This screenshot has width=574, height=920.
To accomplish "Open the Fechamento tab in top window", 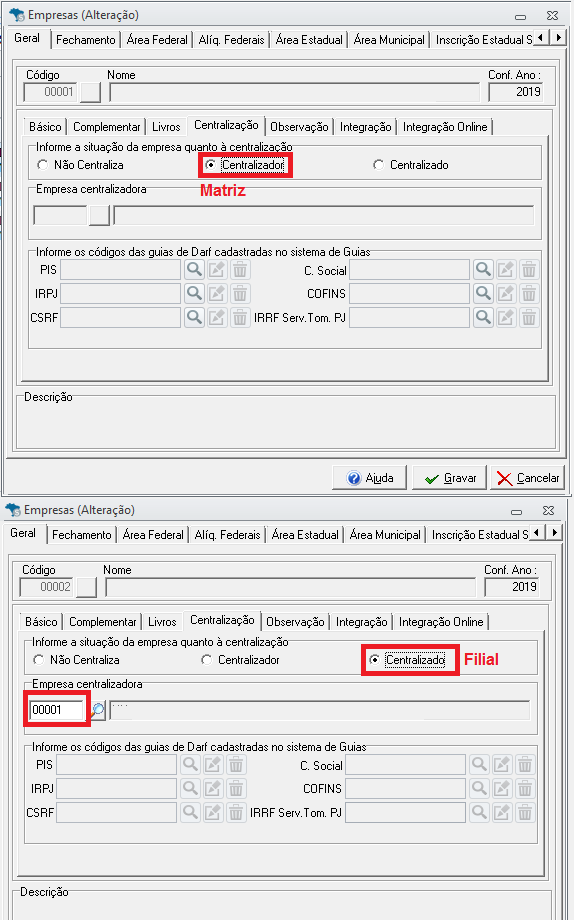I will [86, 40].
